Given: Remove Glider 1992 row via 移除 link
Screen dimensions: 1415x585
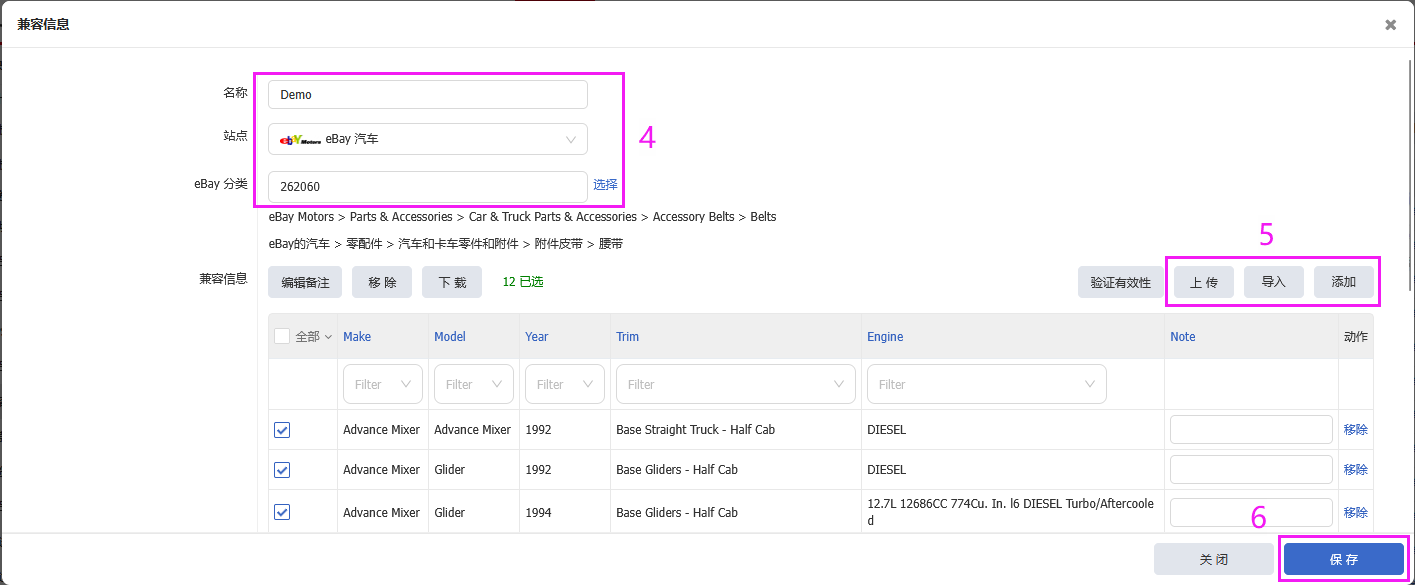Looking at the screenshot, I should pos(1356,470).
